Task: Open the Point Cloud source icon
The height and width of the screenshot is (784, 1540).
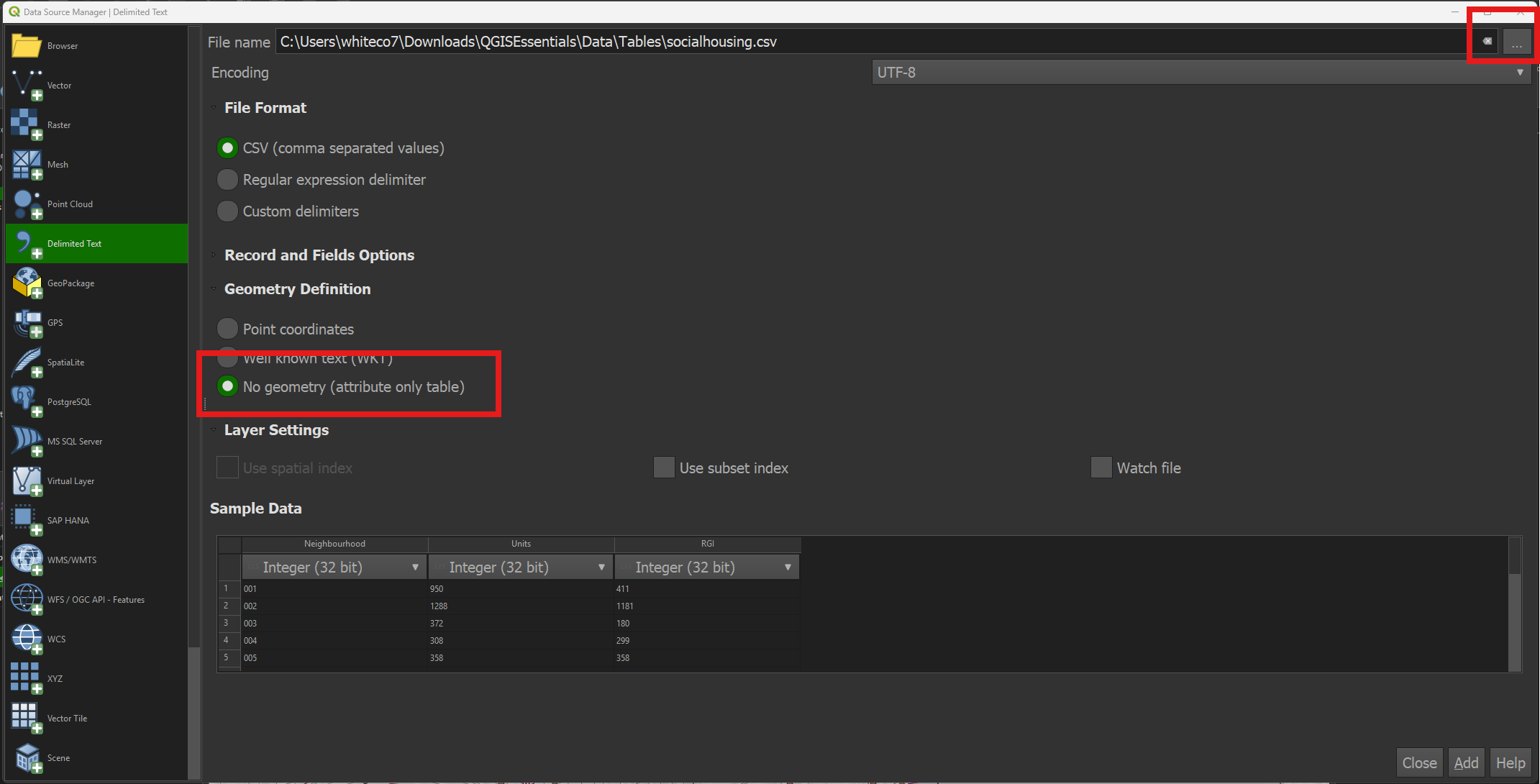Action: [27, 204]
